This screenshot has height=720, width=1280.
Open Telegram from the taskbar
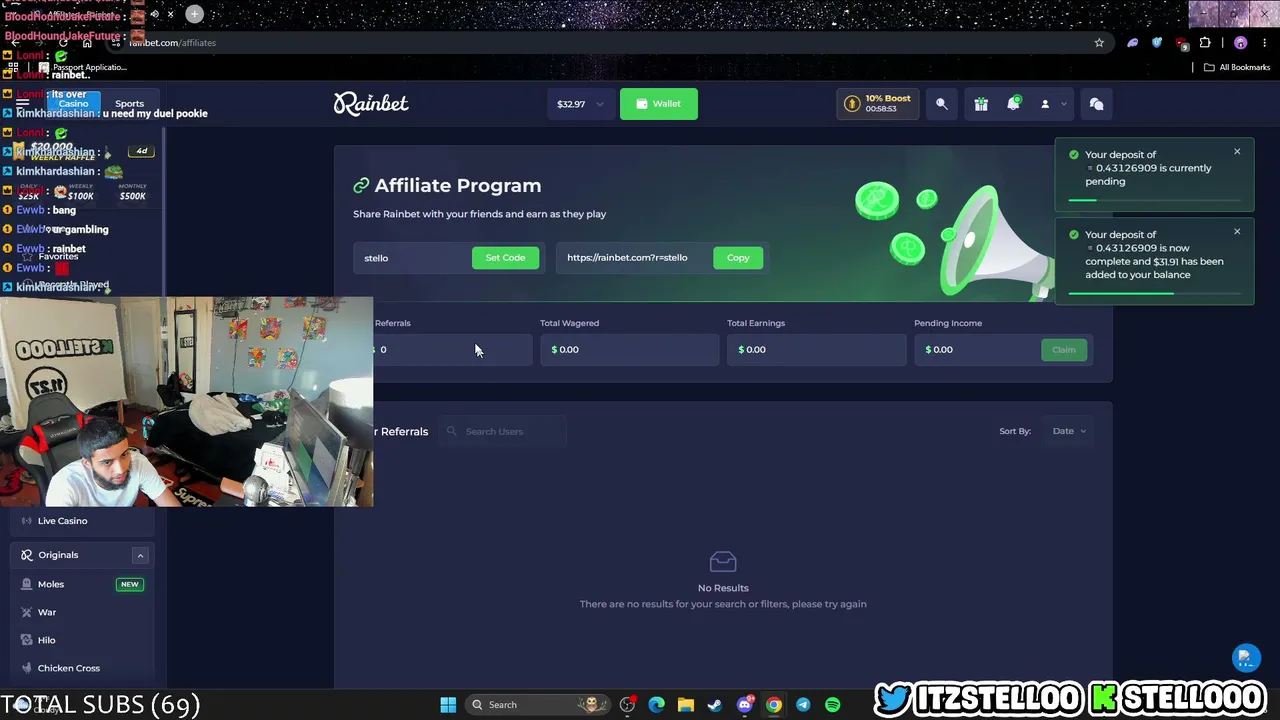tap(803, 705)
